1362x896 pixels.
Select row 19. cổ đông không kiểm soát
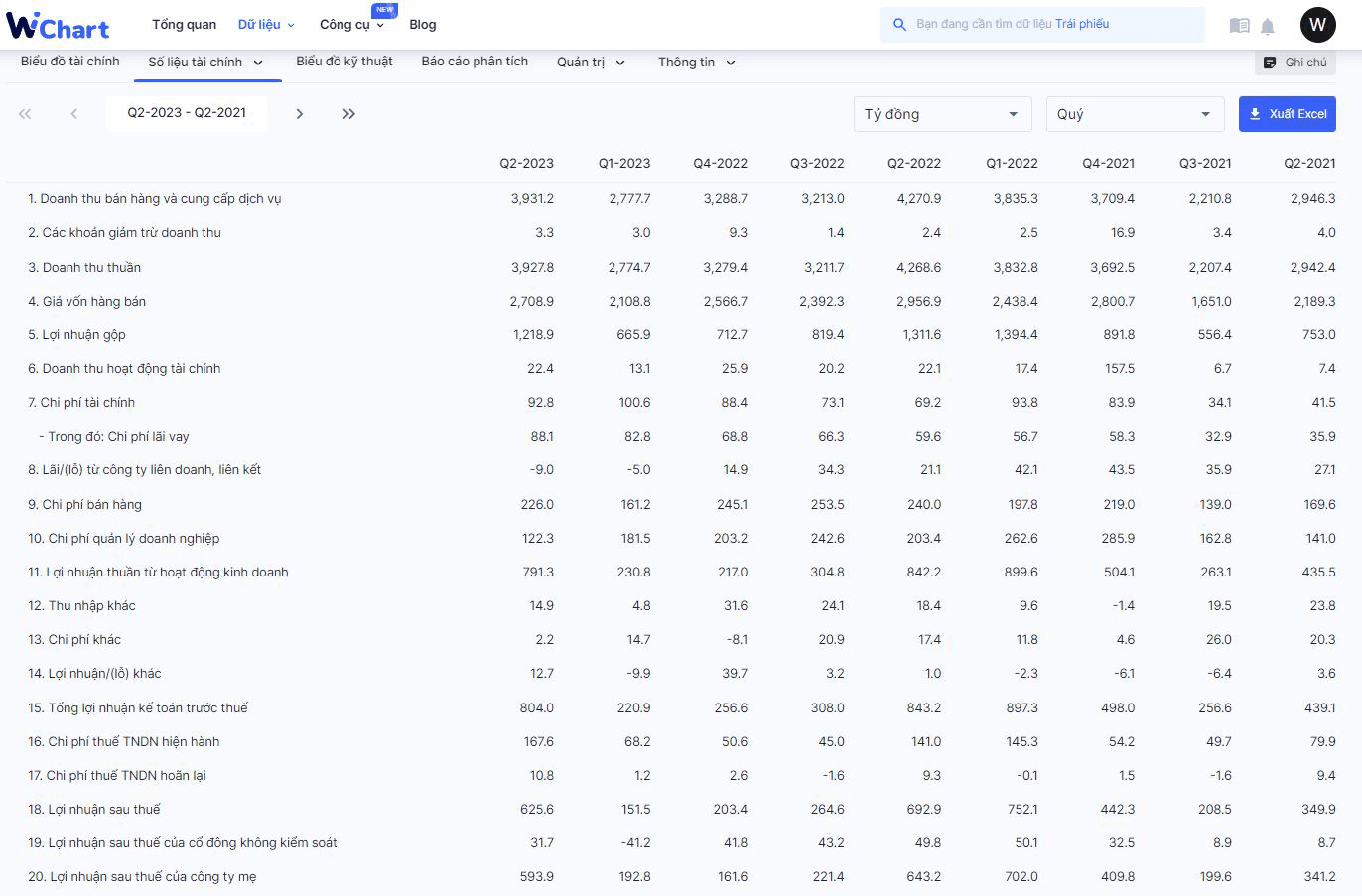click(x=183, y=843)
